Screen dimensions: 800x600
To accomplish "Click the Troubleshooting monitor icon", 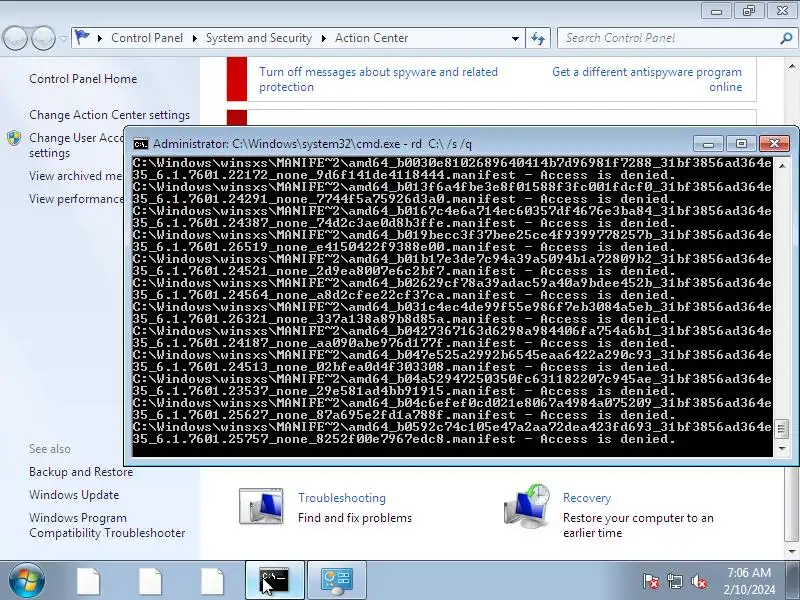I will point(261,507).
